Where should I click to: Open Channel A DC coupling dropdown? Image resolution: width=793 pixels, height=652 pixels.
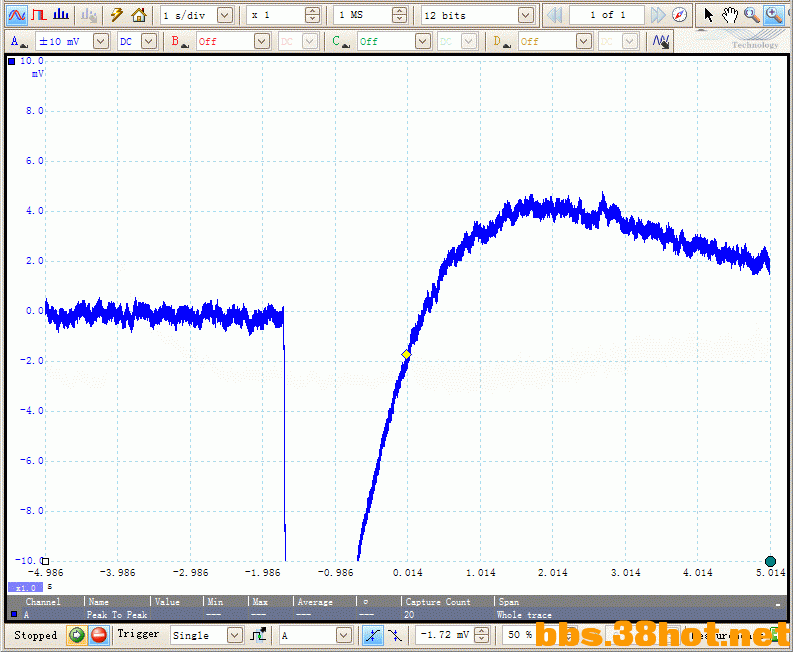click(149, 41)
